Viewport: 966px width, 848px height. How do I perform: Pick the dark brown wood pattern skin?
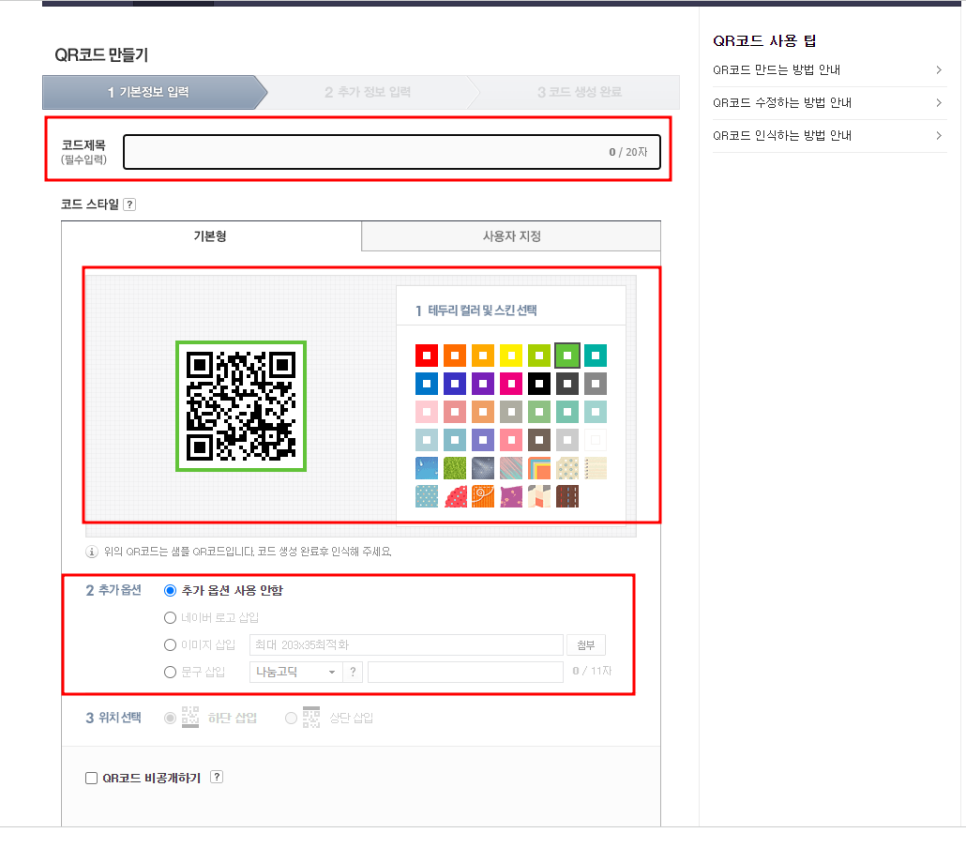(567, 497)
